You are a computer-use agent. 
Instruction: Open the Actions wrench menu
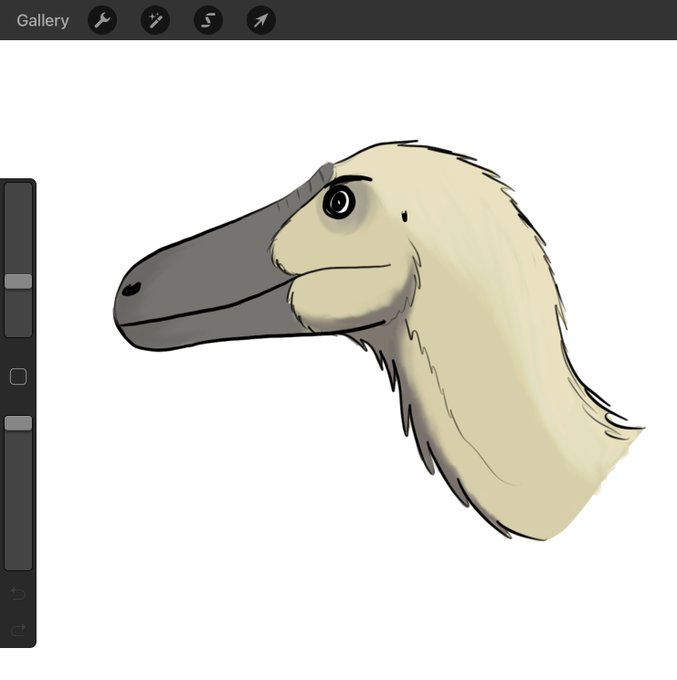click(x=102, y=20)
